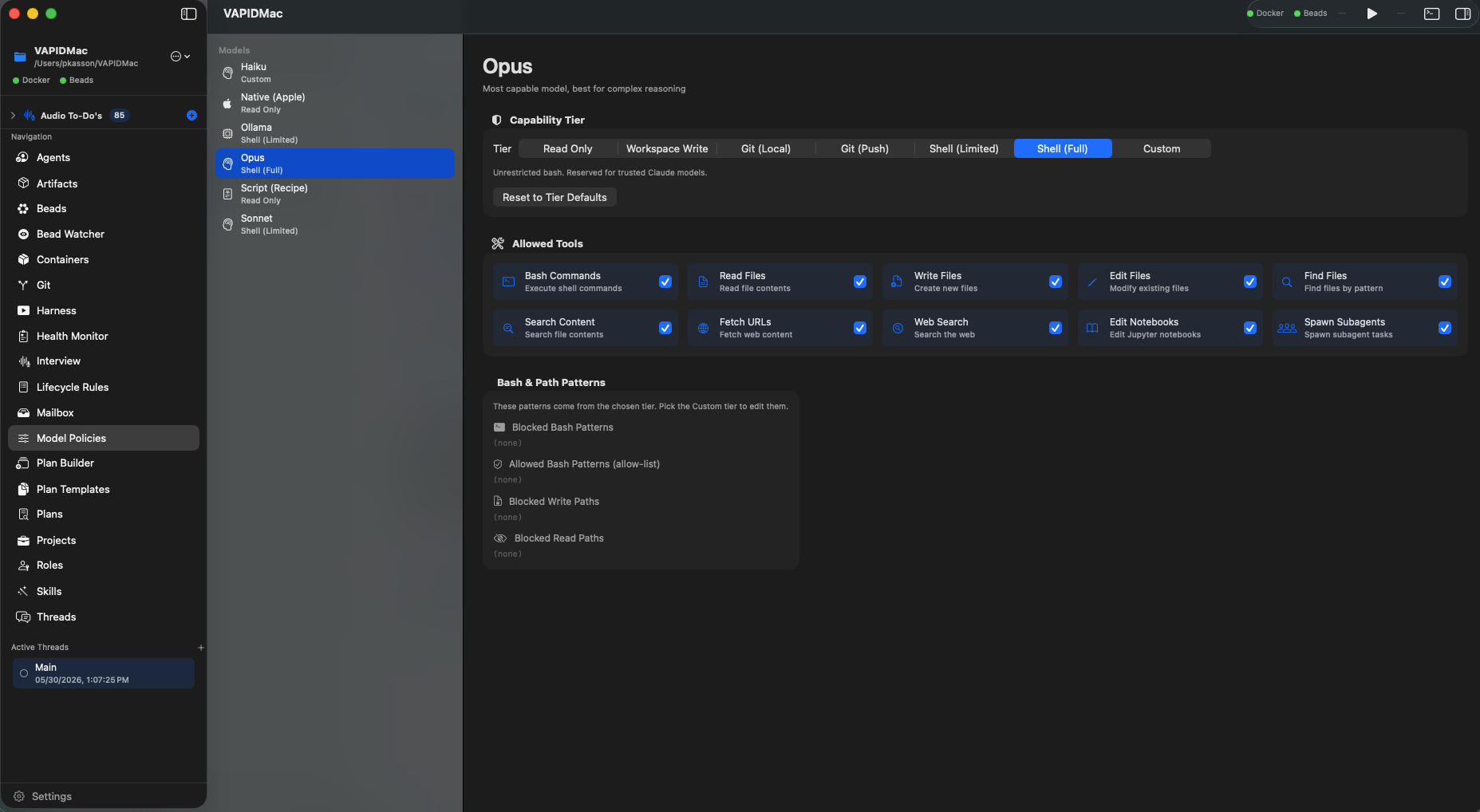Open Mailbox page

104,413
